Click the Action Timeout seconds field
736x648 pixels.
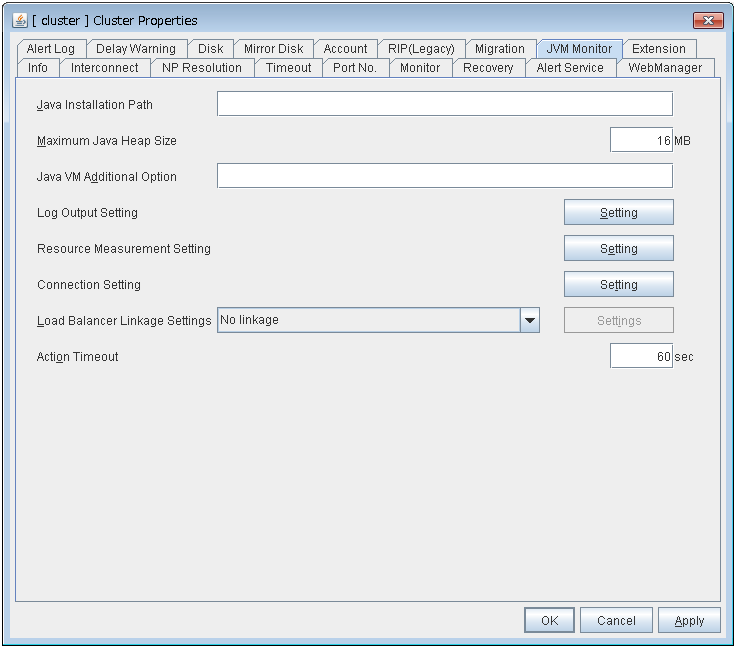click(x=641, y=356)
